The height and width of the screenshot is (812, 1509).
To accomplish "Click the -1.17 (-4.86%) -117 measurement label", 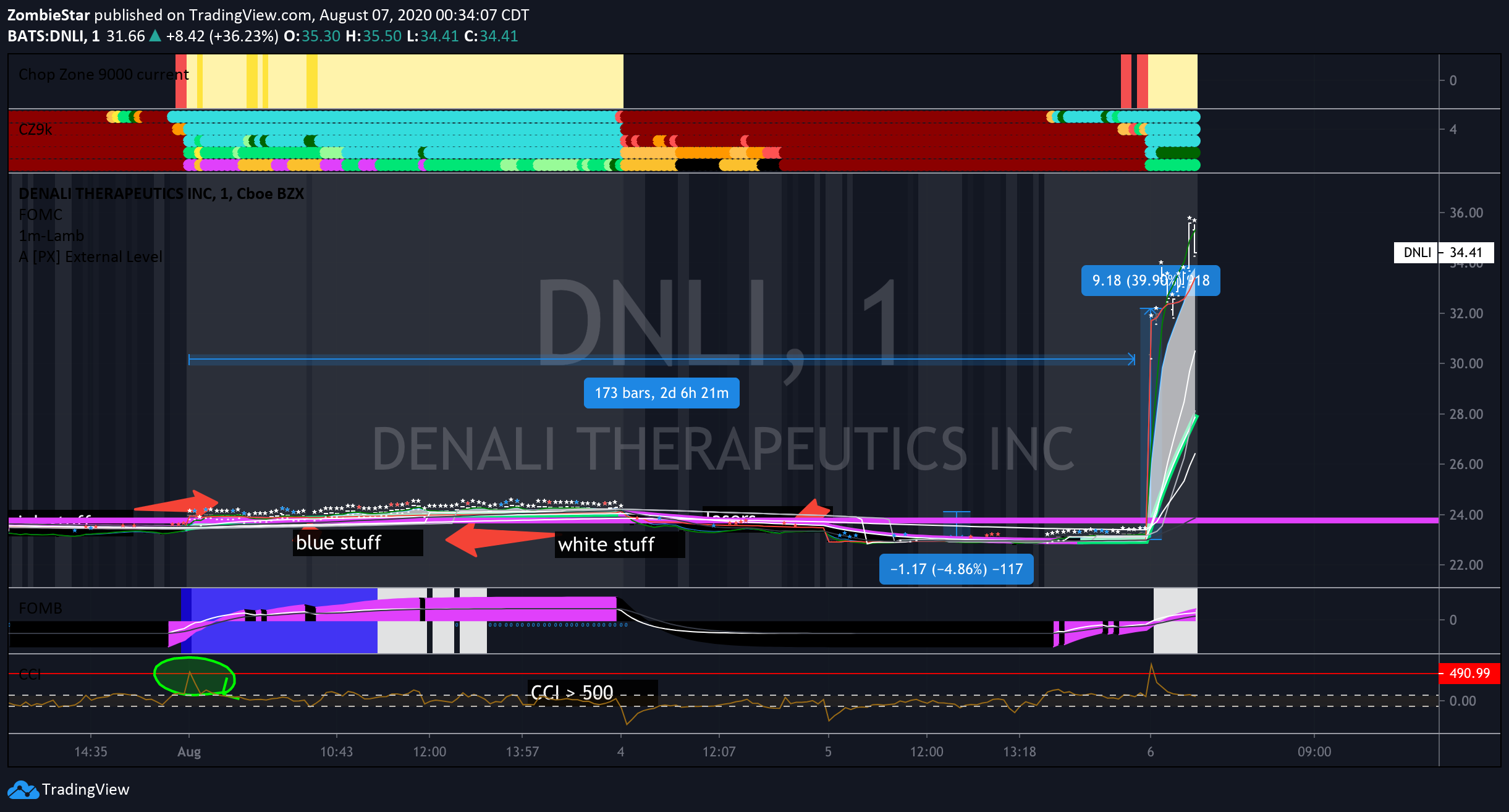I will [x=957, y=569].
